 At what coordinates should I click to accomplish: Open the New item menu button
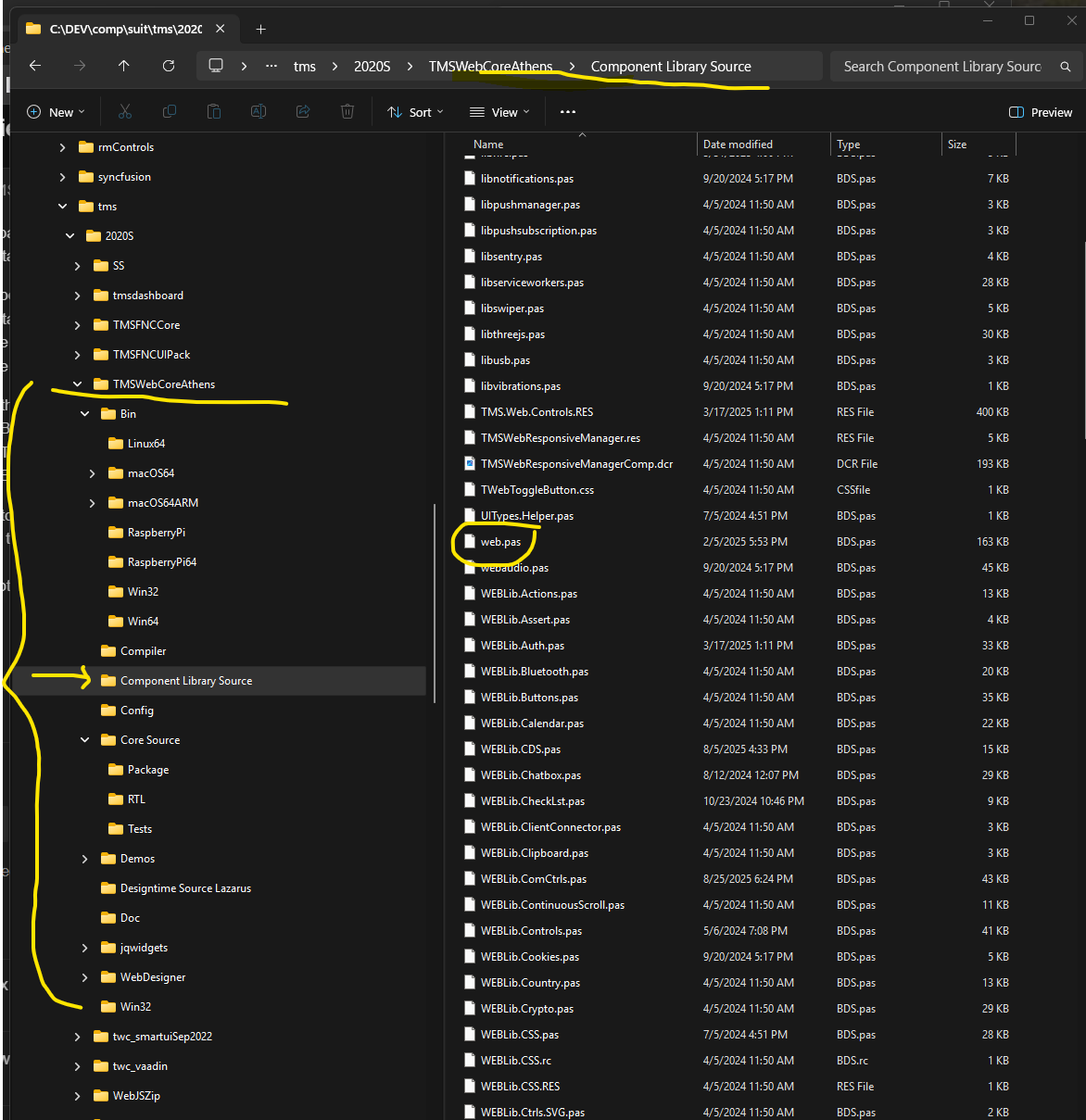(x=56, y=112)
